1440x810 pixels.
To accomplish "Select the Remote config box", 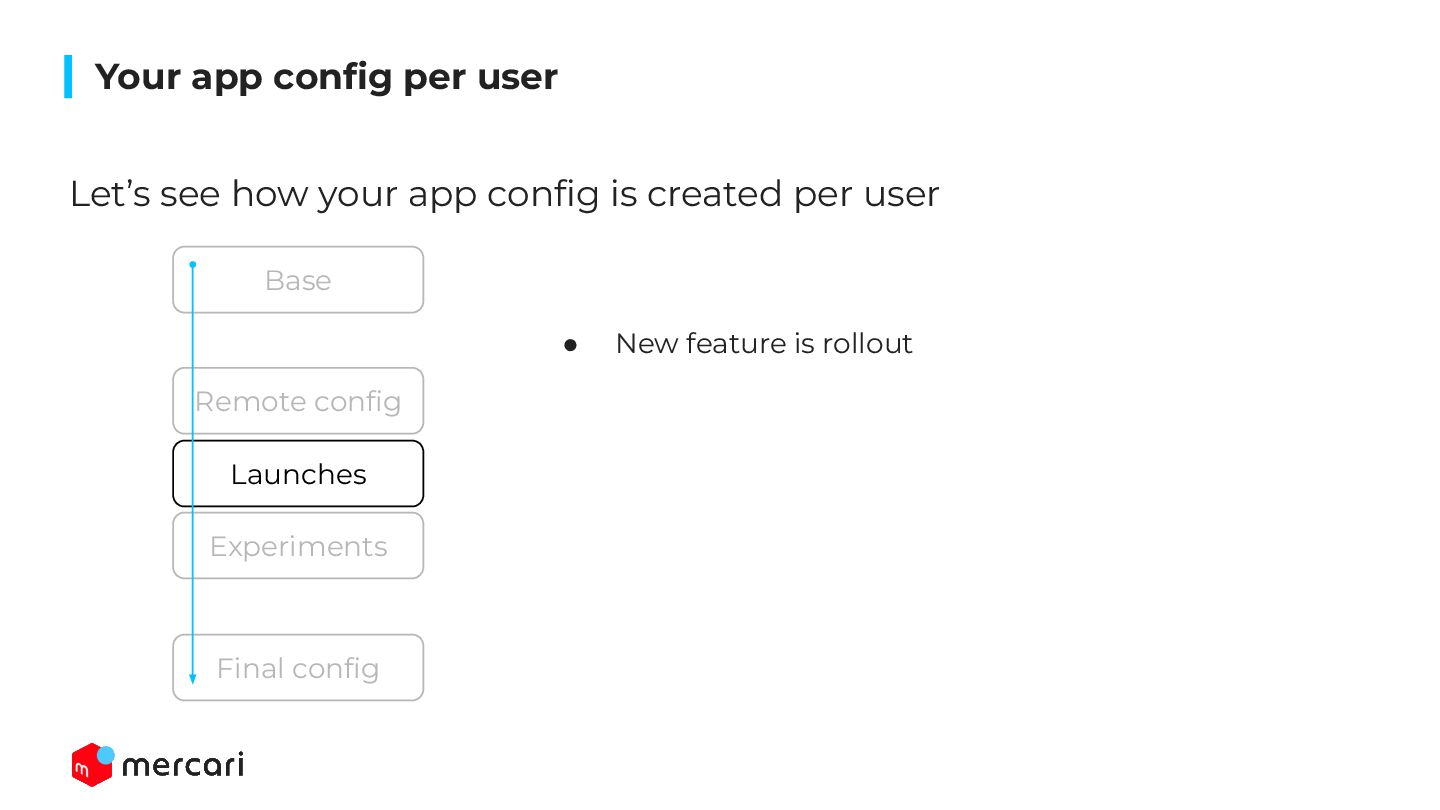I will (298, 401).
